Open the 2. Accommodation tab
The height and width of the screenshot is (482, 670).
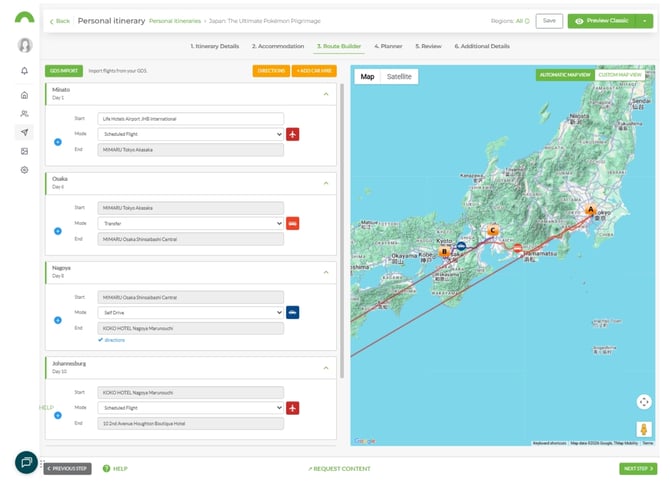[278, 46]
